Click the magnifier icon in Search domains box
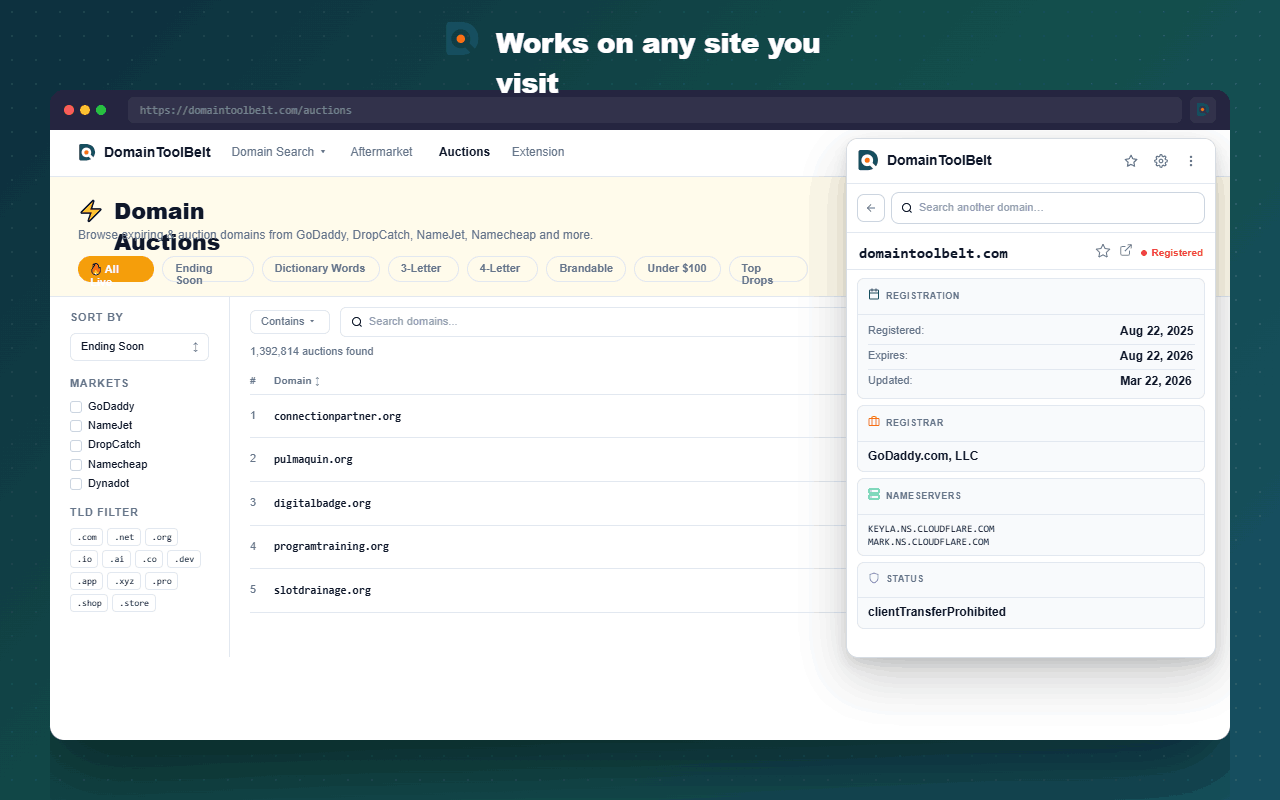Screen dimensions: 1280x800 click(357, 322)
